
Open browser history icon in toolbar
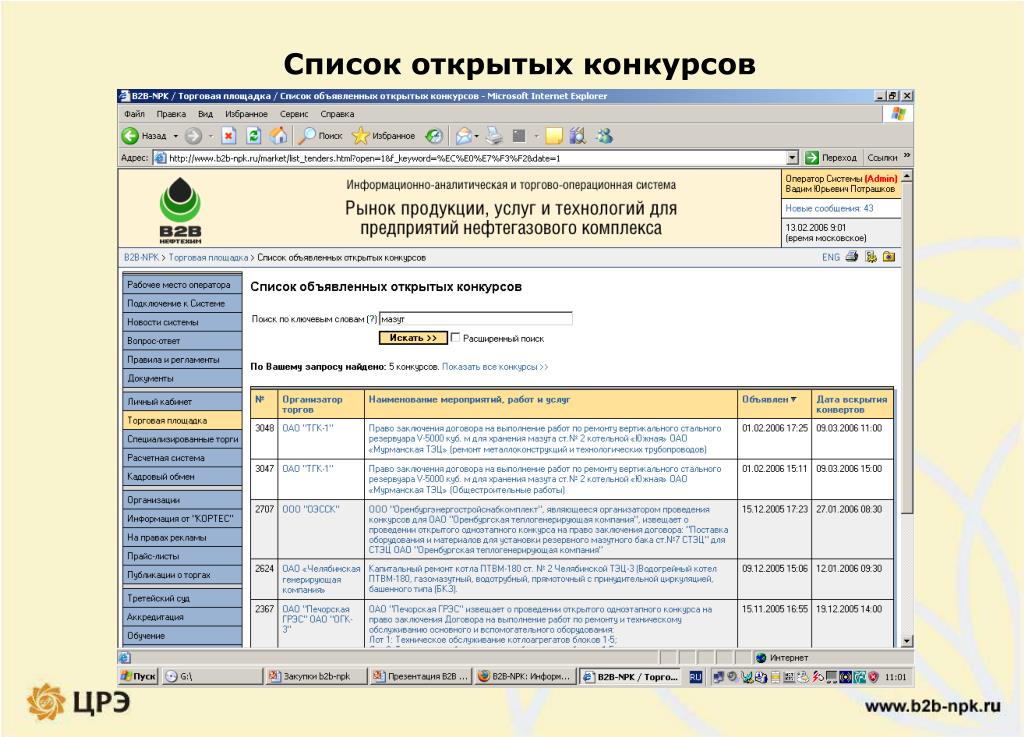(434, 136)
